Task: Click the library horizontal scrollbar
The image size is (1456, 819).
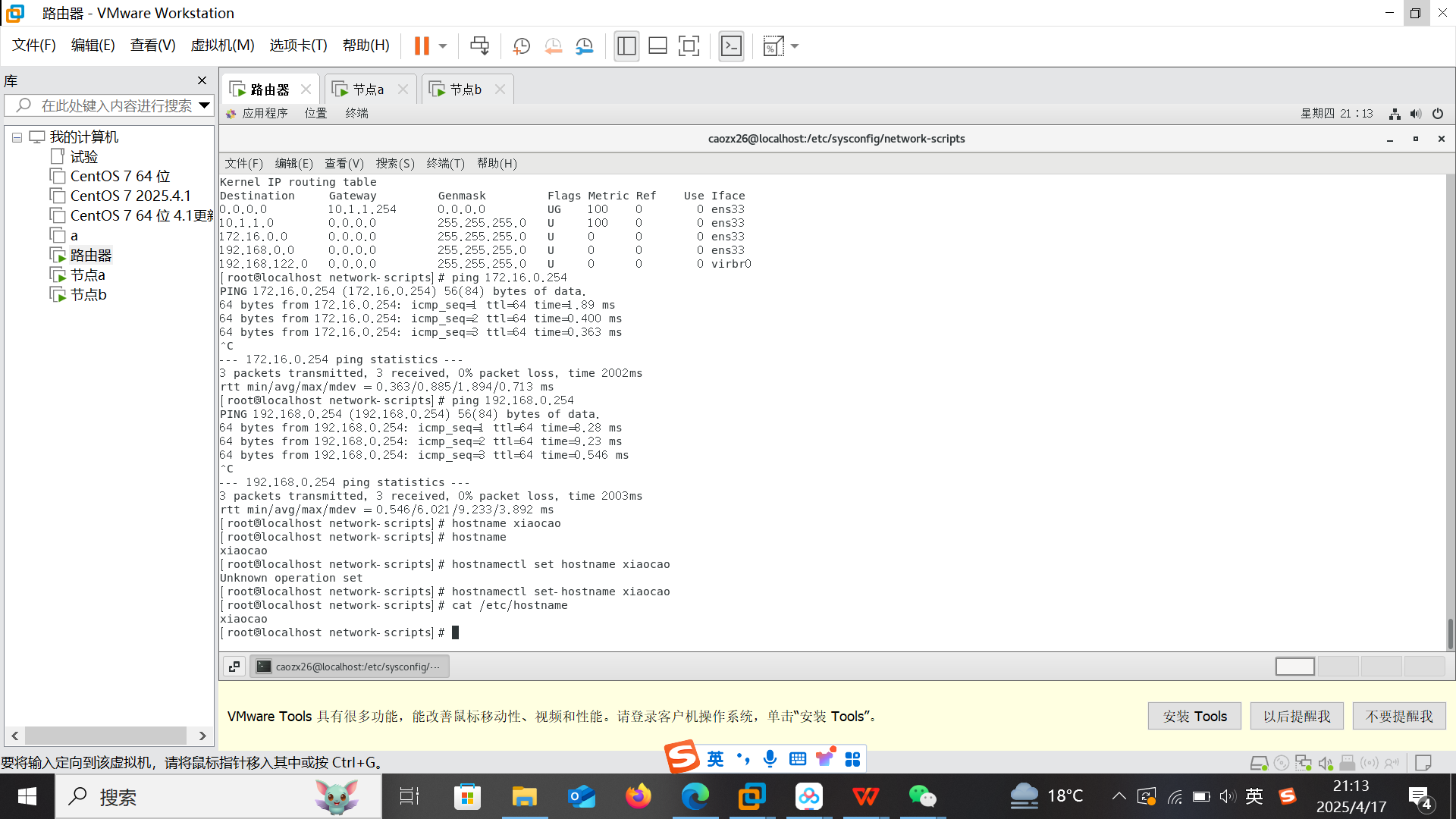Action: point(106,736)
